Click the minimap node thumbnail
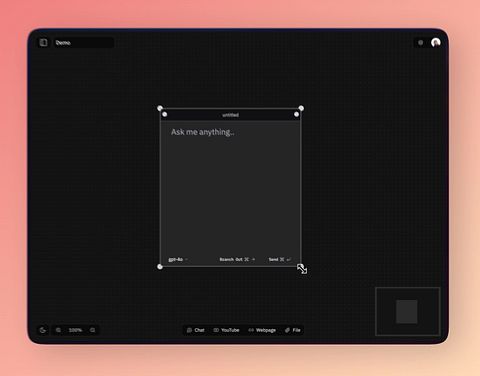Screen dimensions: 480x376 pos(407,311)
